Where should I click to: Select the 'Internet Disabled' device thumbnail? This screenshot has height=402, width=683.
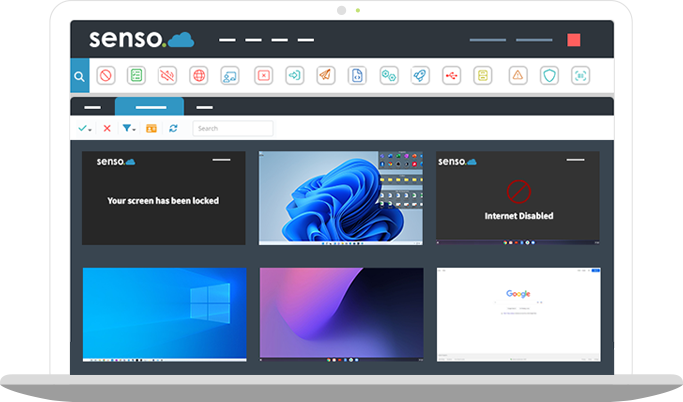[x=518, y=198]
